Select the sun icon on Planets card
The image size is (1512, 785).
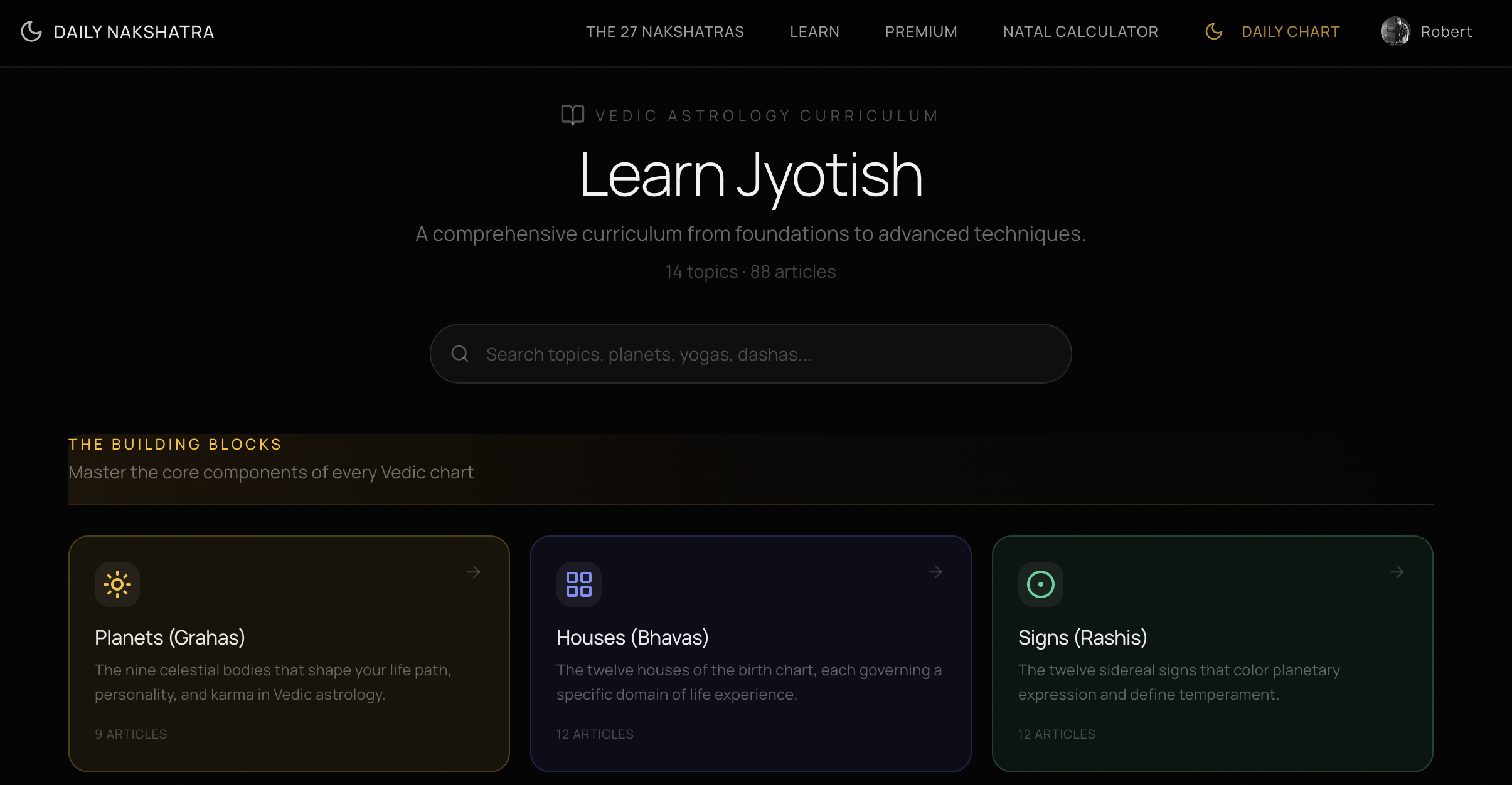pos(117,584)
